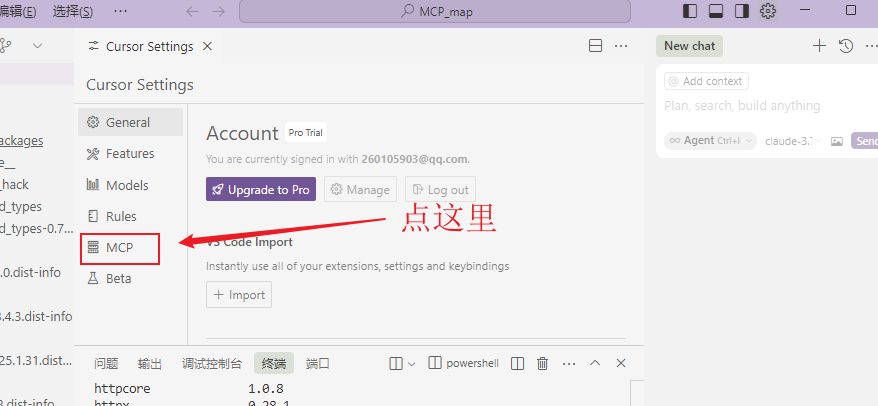Image resolution: width=878 pixels, height=406 pixels.
Task: Open the Rules settings section
Action: tap(130, 216)
